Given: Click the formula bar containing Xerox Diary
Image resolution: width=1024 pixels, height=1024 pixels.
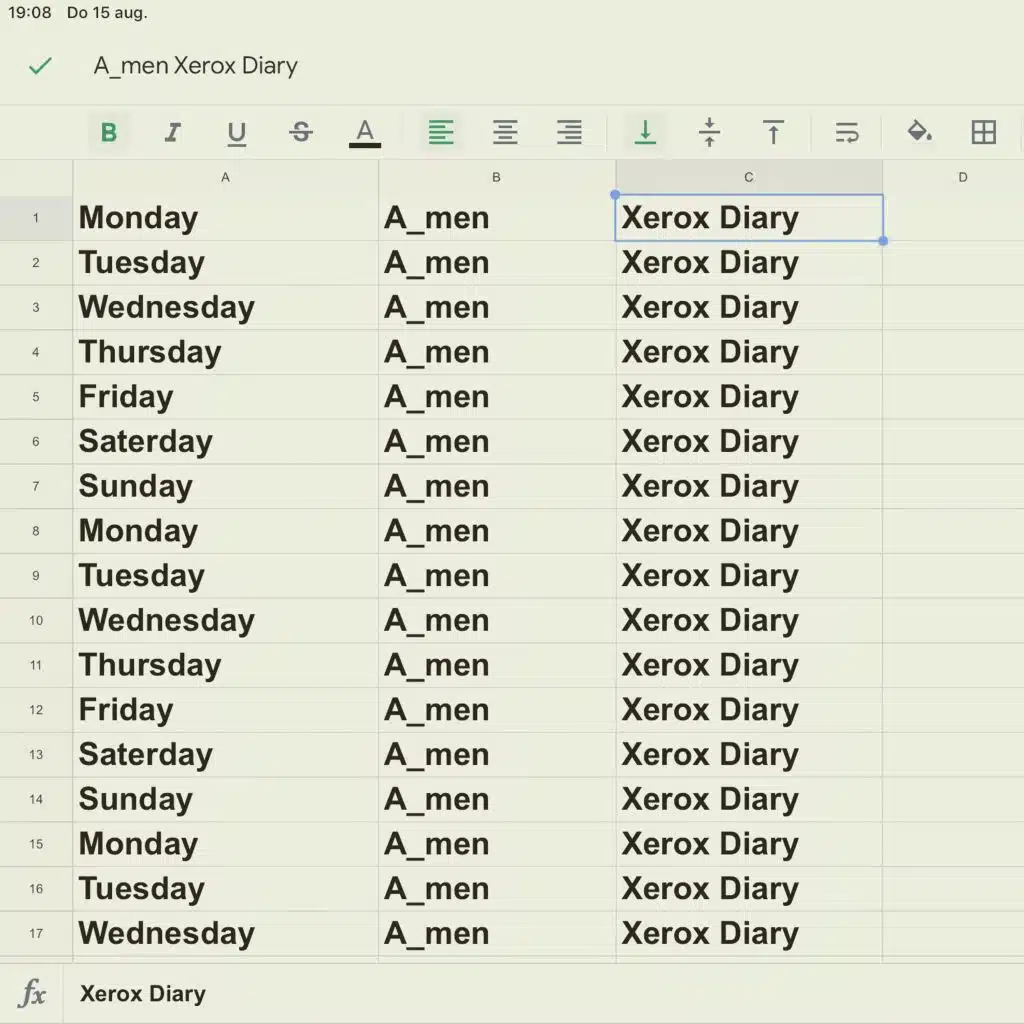Looking at the screenshot, I should tap(542, 994).
